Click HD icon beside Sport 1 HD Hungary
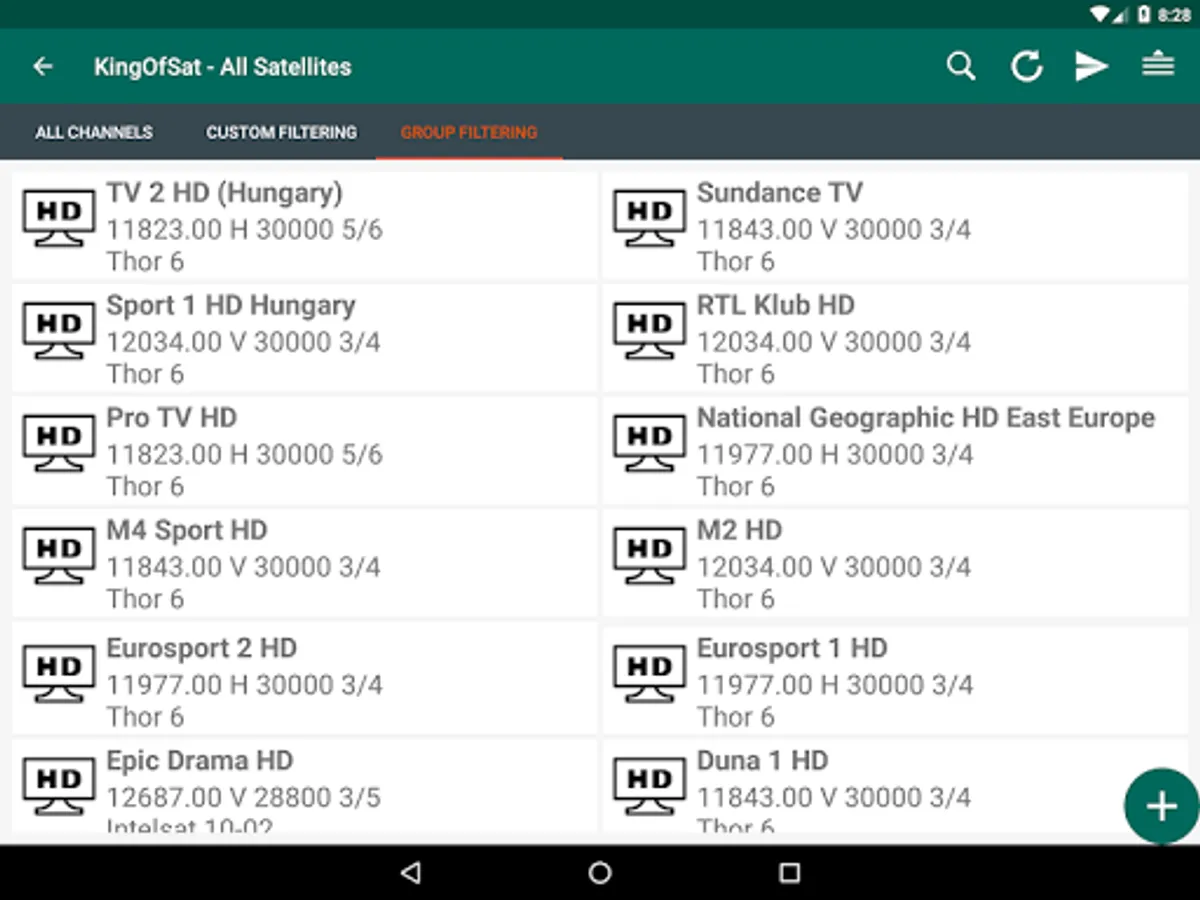 (59, 331)
